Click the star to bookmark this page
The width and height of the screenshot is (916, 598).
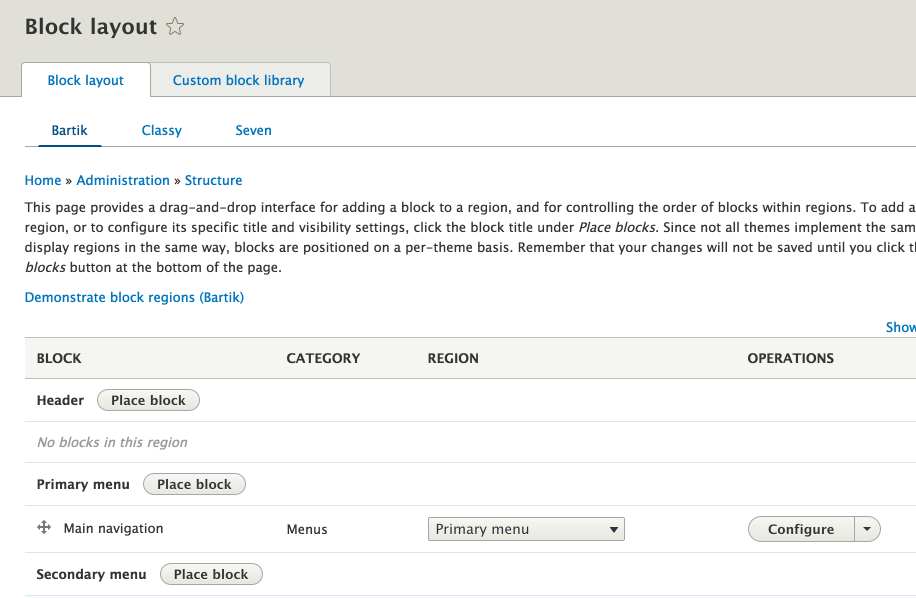(174, 27)
